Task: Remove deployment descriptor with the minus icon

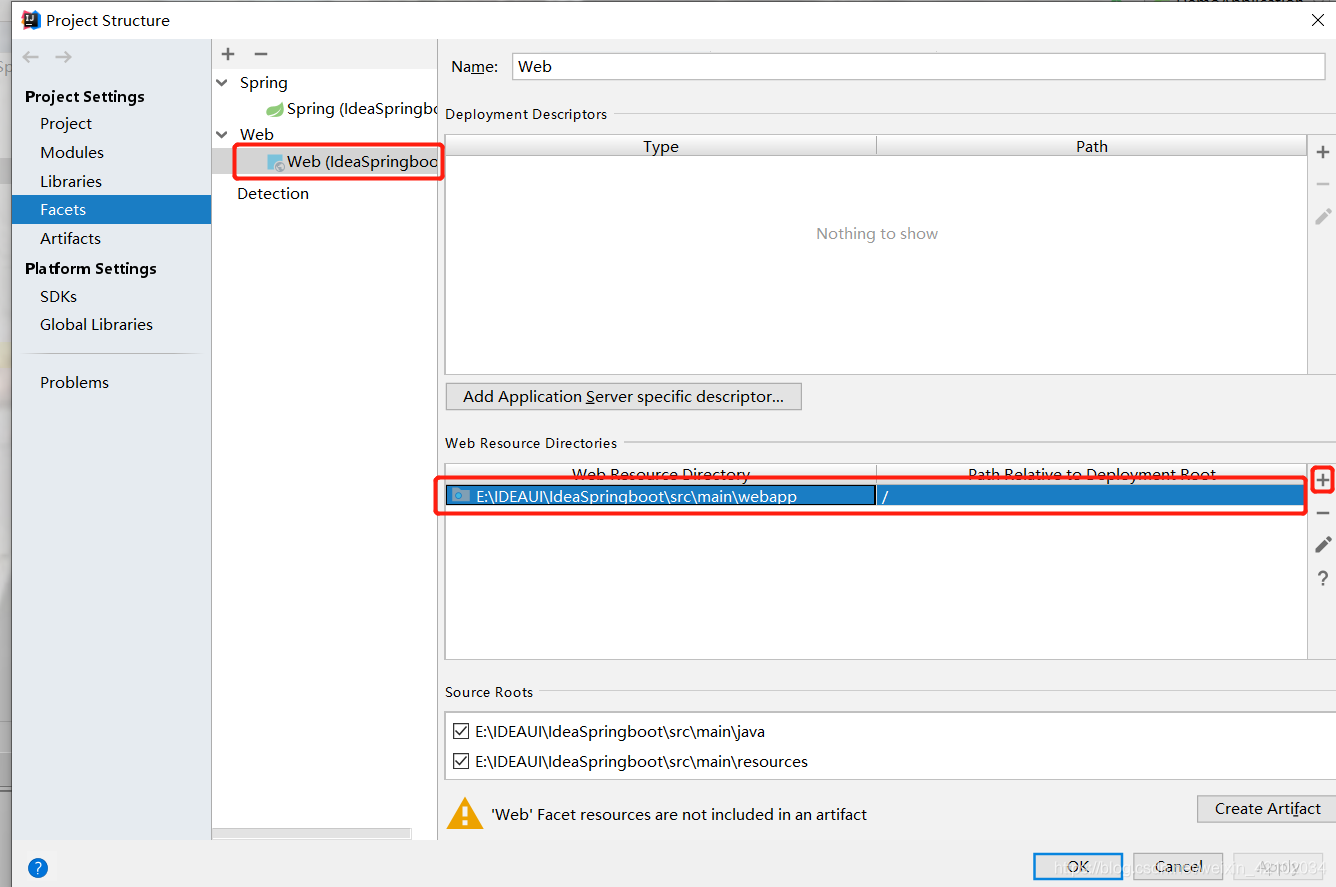Action: 1323,184
